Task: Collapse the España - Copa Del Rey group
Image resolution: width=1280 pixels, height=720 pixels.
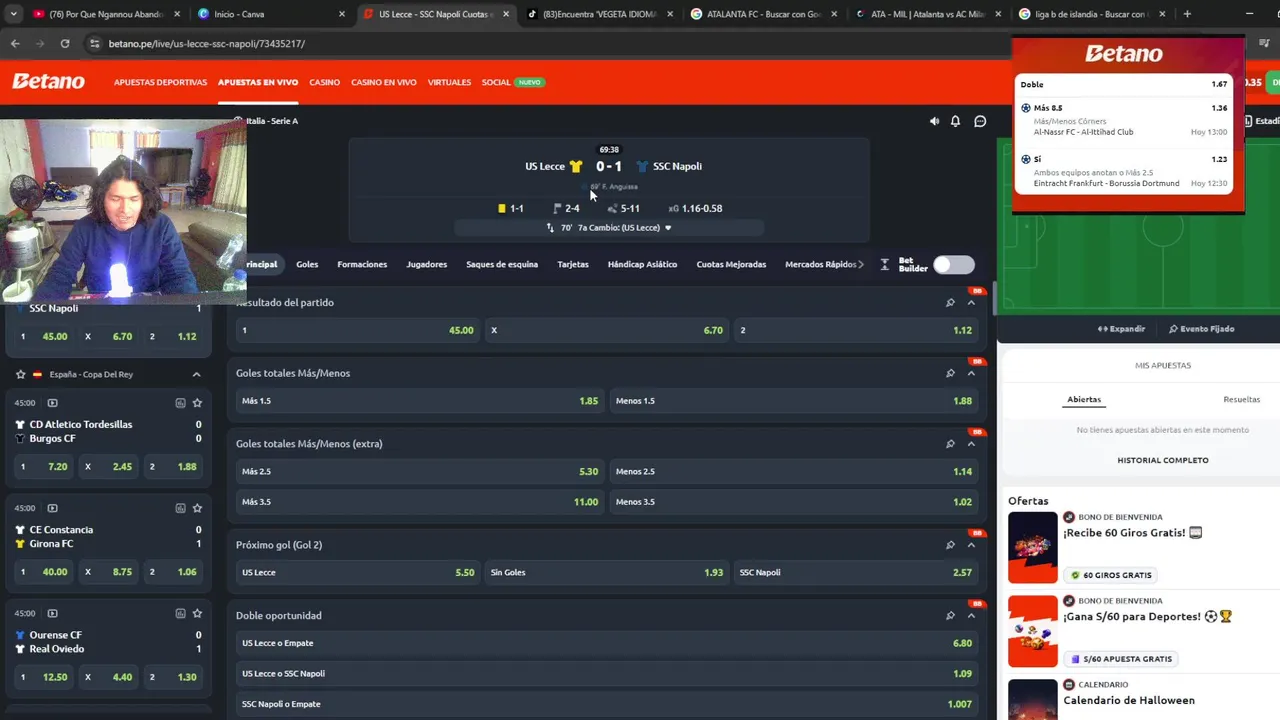Action: pyautogui.click(x=196, y=374)
